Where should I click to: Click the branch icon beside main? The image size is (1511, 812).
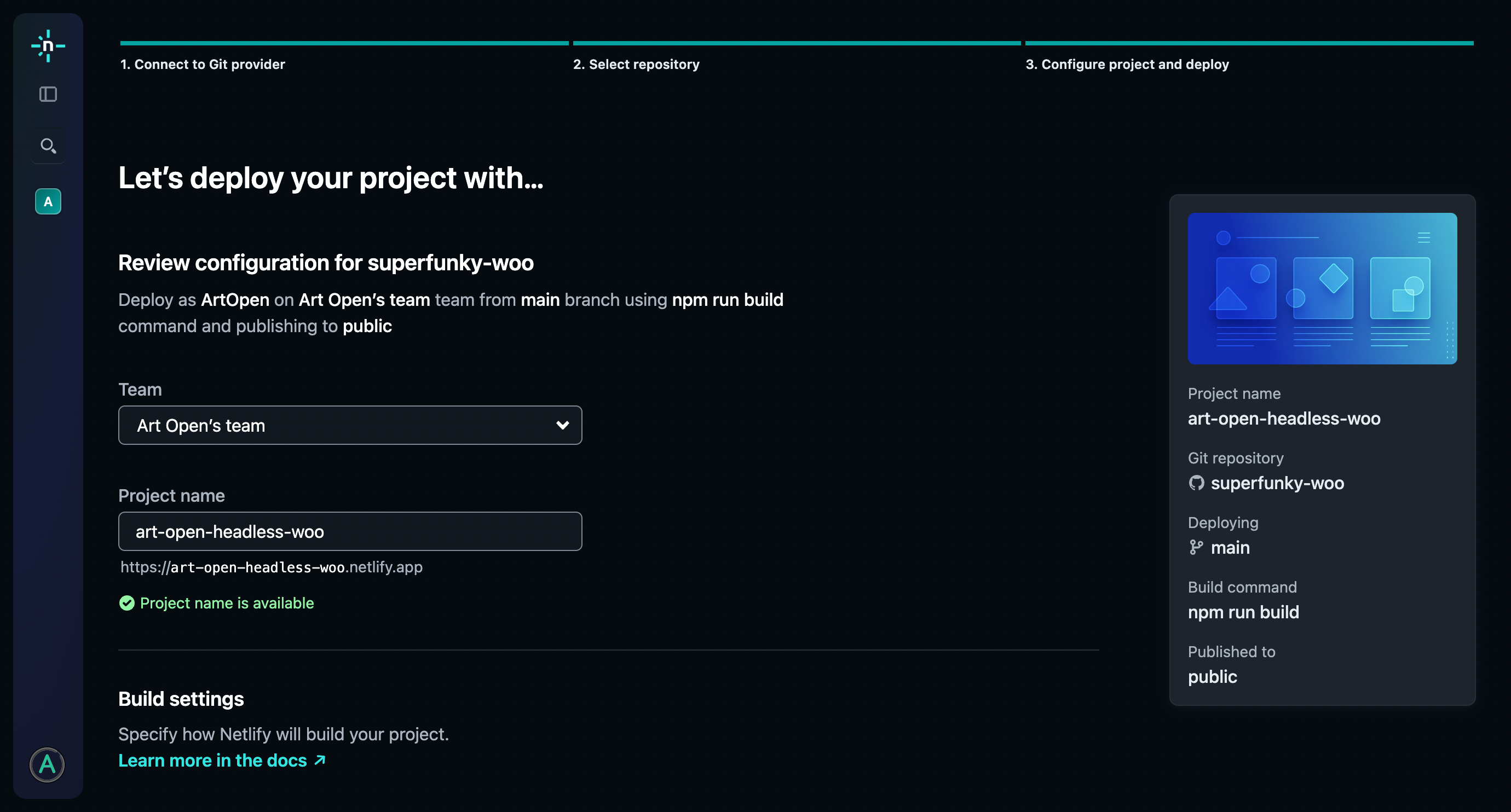coord(1196,548)
